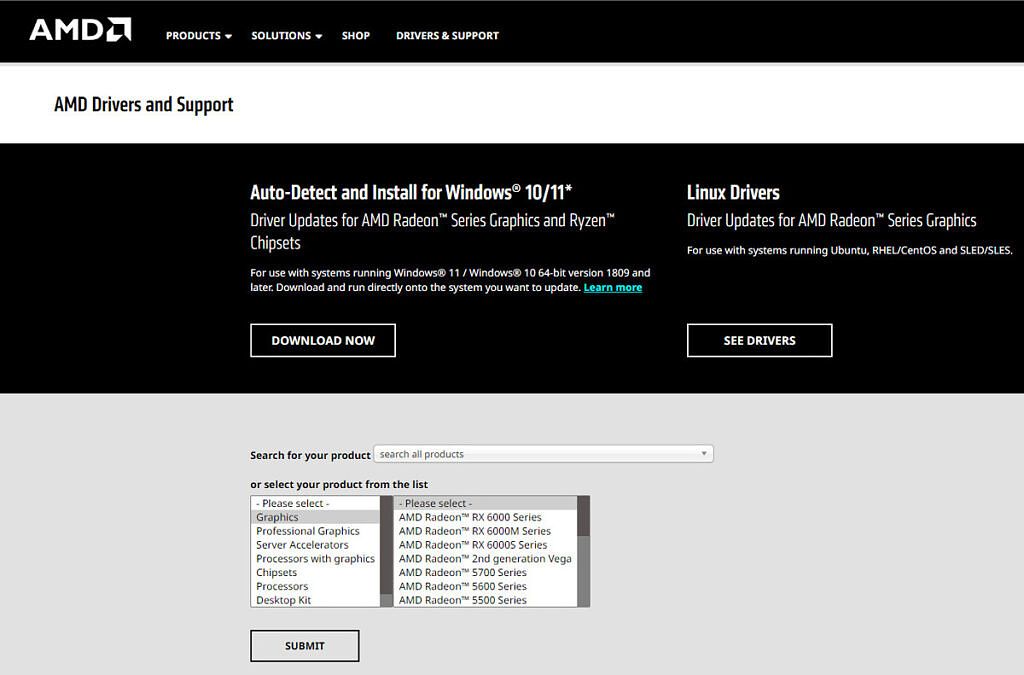1024x675 pixels.
Task: Open the SHOP menu item
Action: (355, 35)
